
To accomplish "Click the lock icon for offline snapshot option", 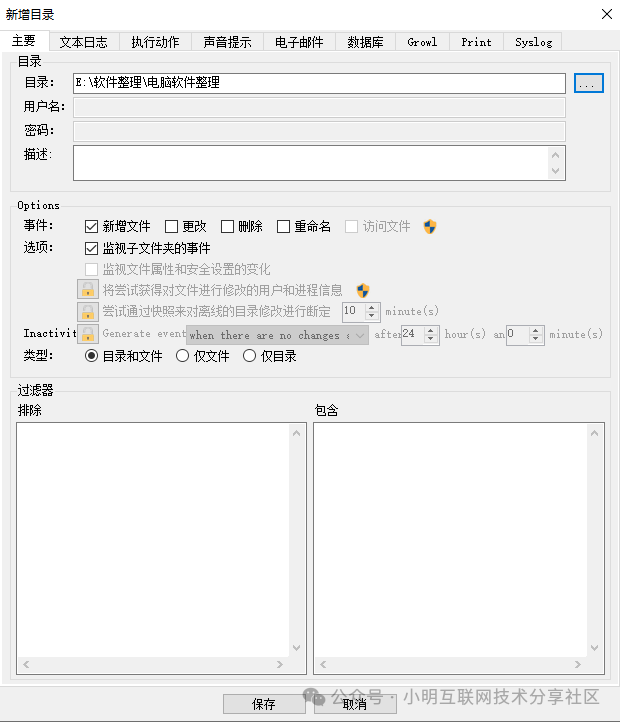I will [x=88, y=311].
